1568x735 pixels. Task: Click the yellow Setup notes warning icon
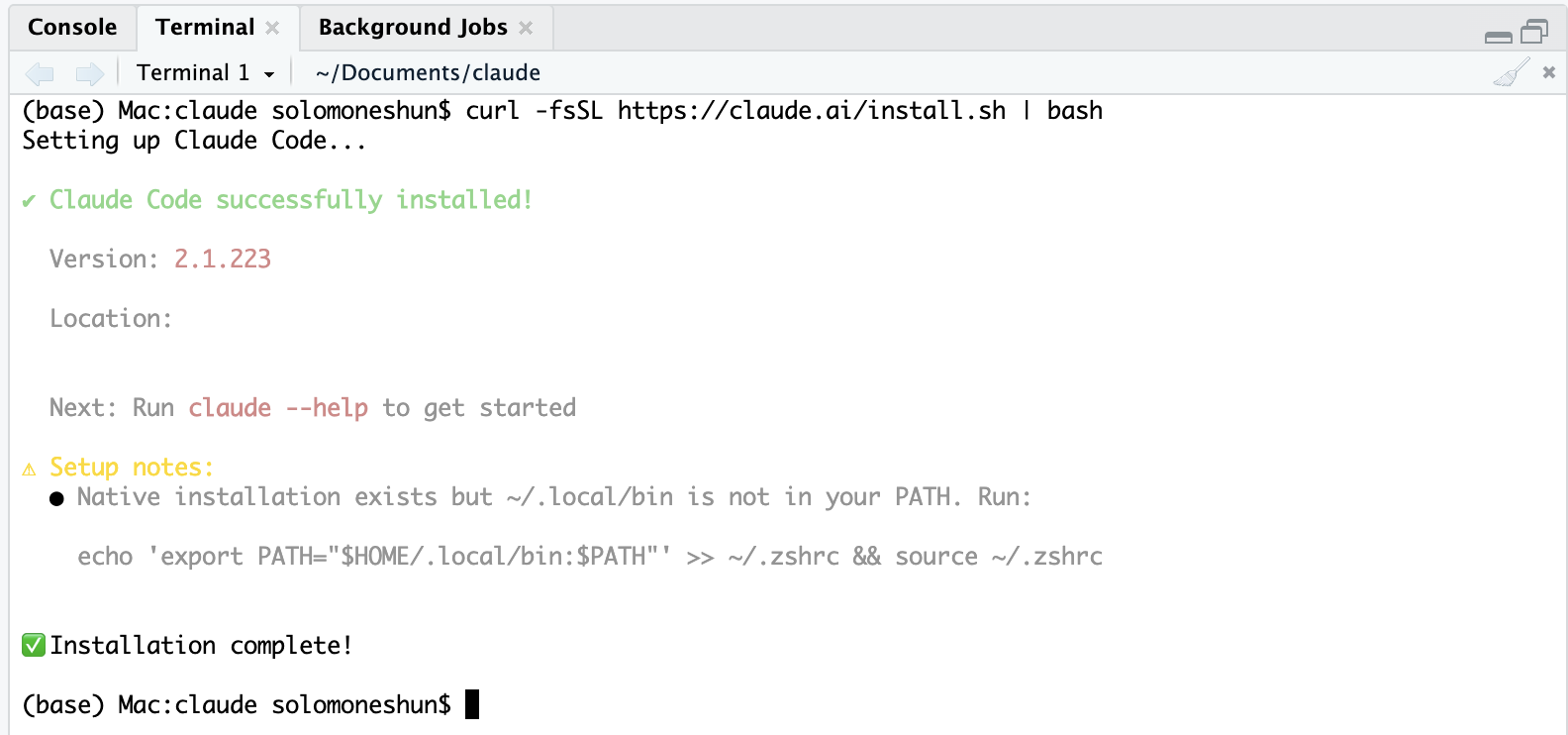(x=30, y=469)
